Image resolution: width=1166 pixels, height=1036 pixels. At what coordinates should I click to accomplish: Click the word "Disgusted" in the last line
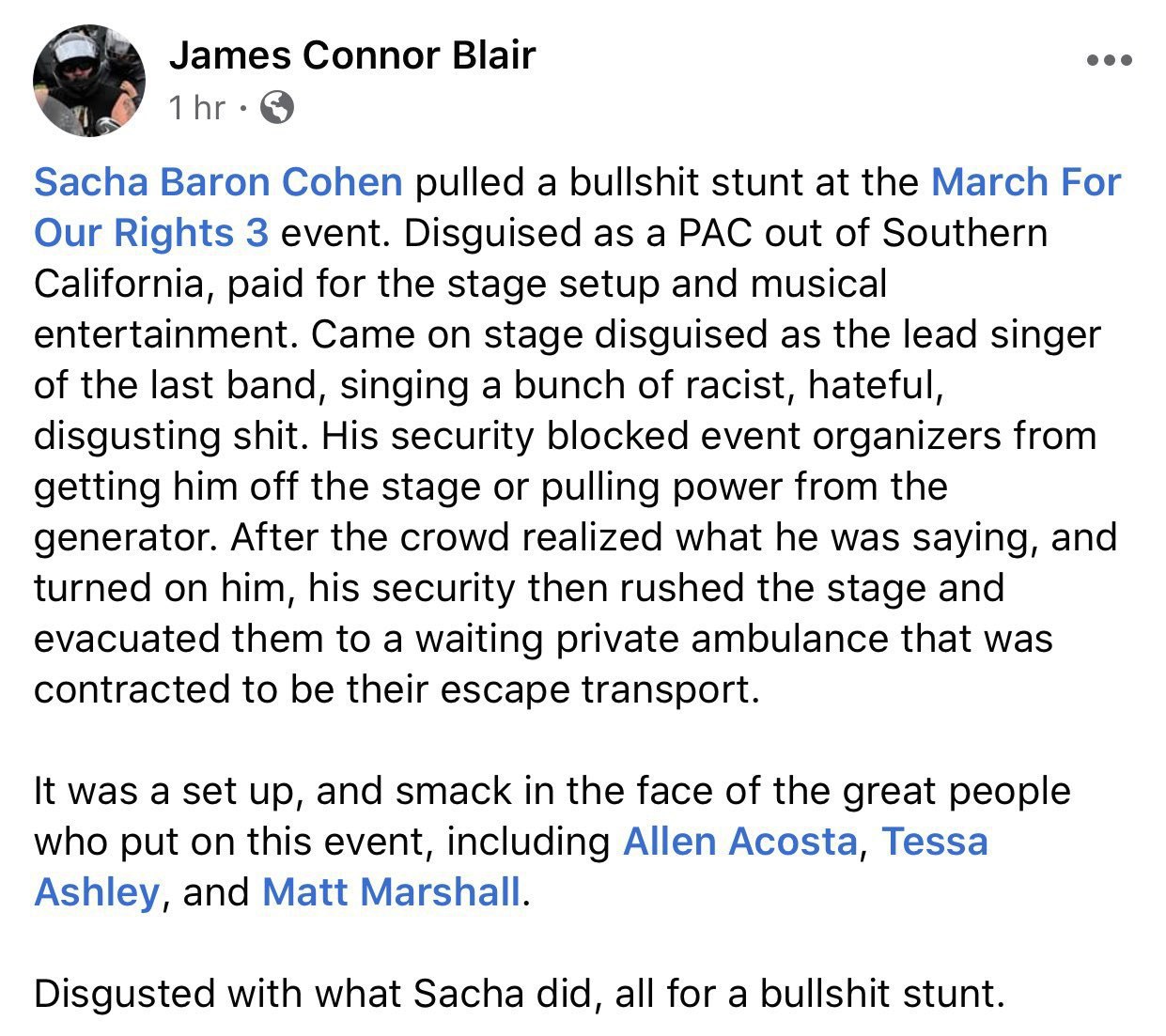(x=121, y=993)
